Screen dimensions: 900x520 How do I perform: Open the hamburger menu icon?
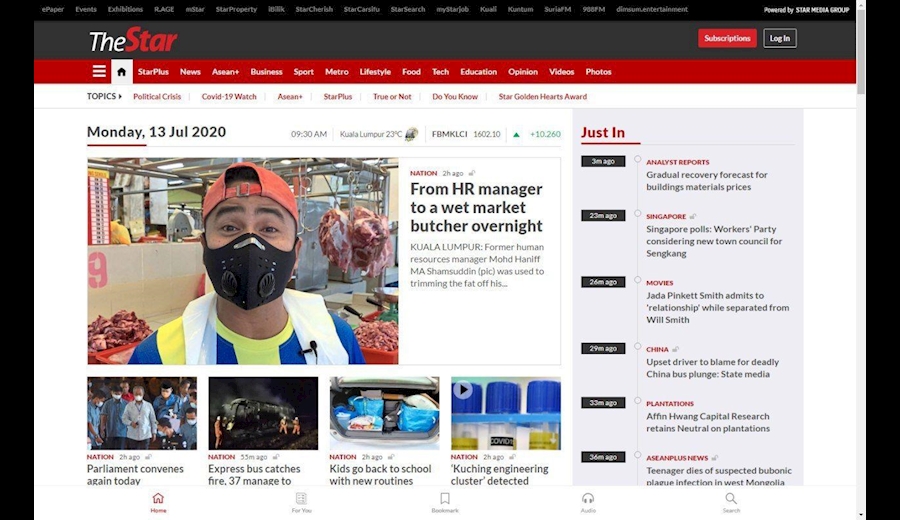(x=99, y=72)
